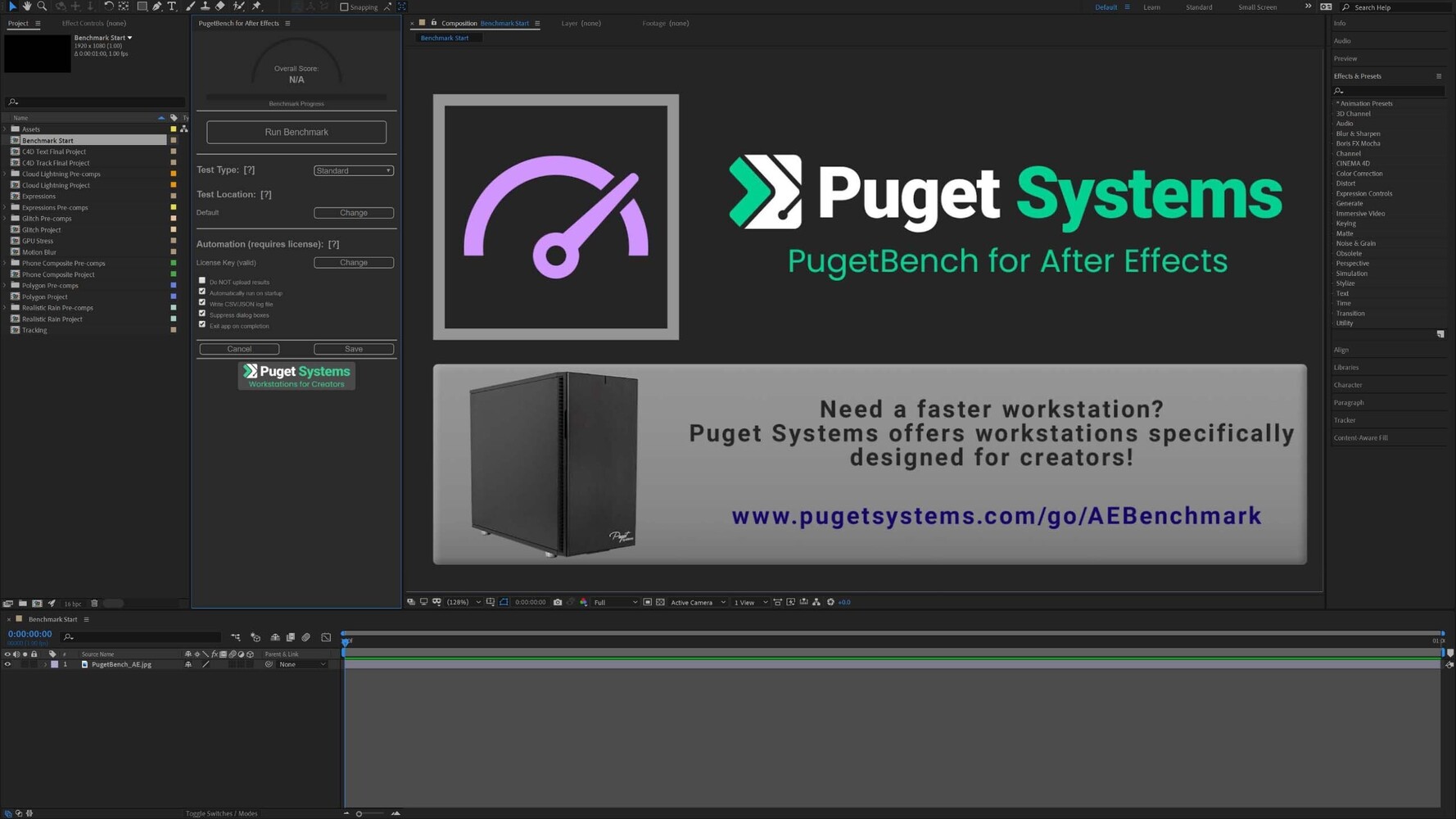
Task: Select the Horizontal Type tool
Action: click(172, 6)
